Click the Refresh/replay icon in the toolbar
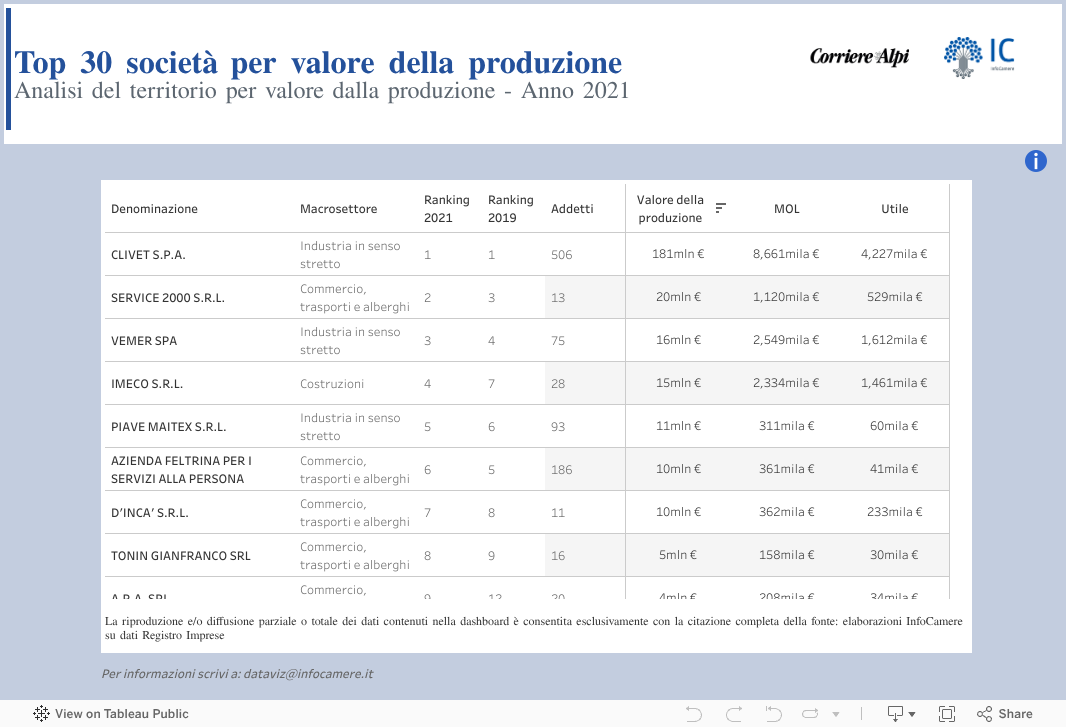 [x=812, y=713]
